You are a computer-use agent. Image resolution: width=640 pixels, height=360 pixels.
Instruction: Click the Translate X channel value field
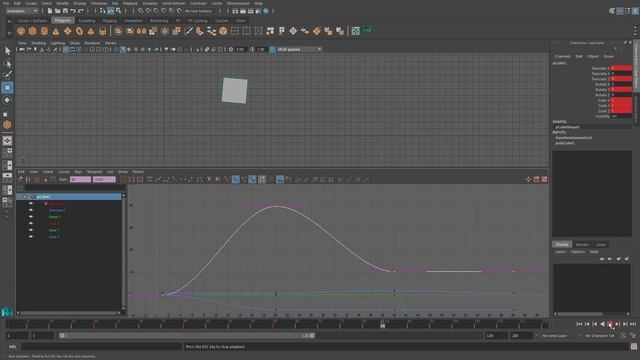pyautogui.click(x=621, y=68)
